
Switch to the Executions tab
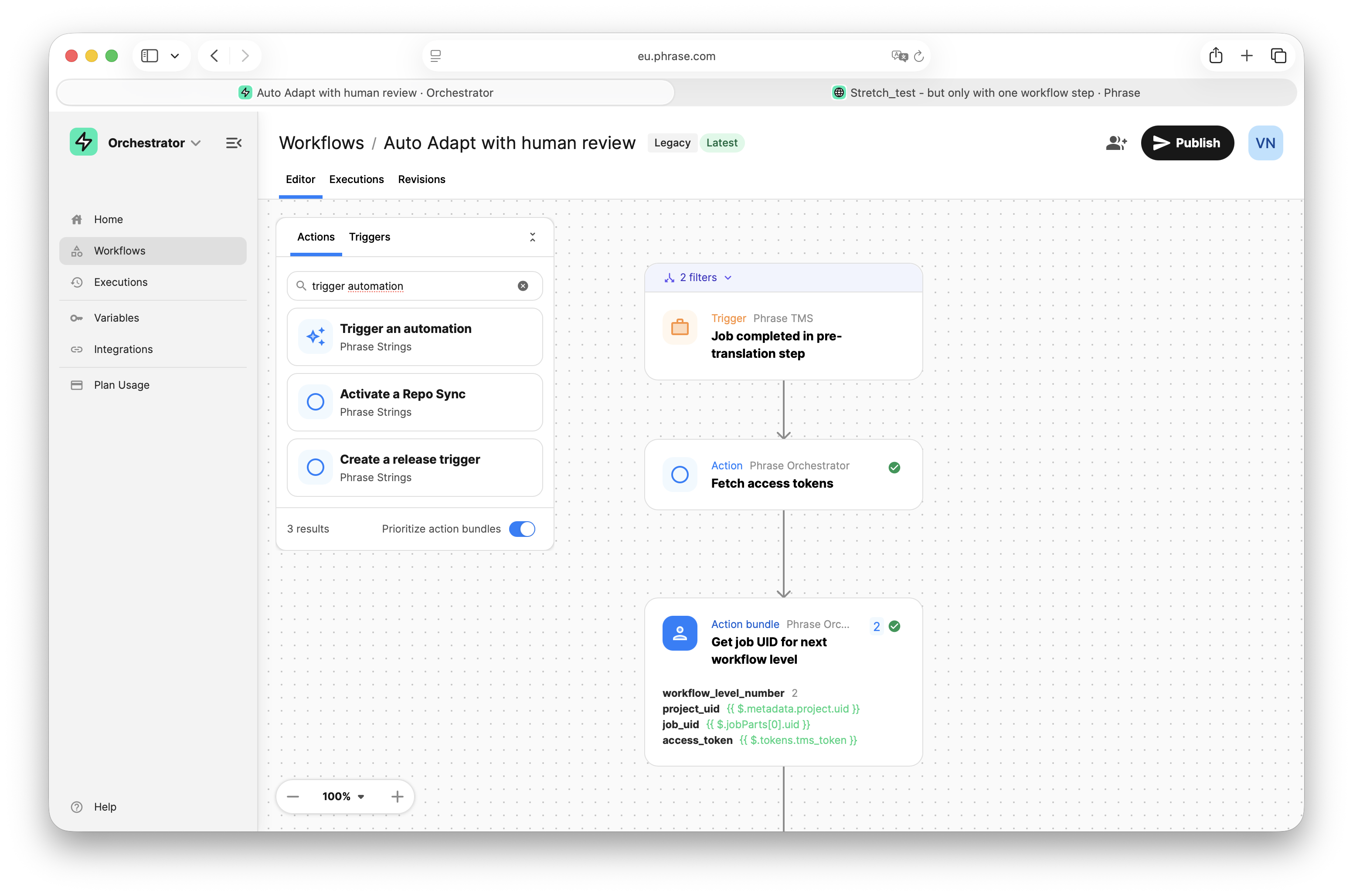pyautogui.click(x=357, y=180)
